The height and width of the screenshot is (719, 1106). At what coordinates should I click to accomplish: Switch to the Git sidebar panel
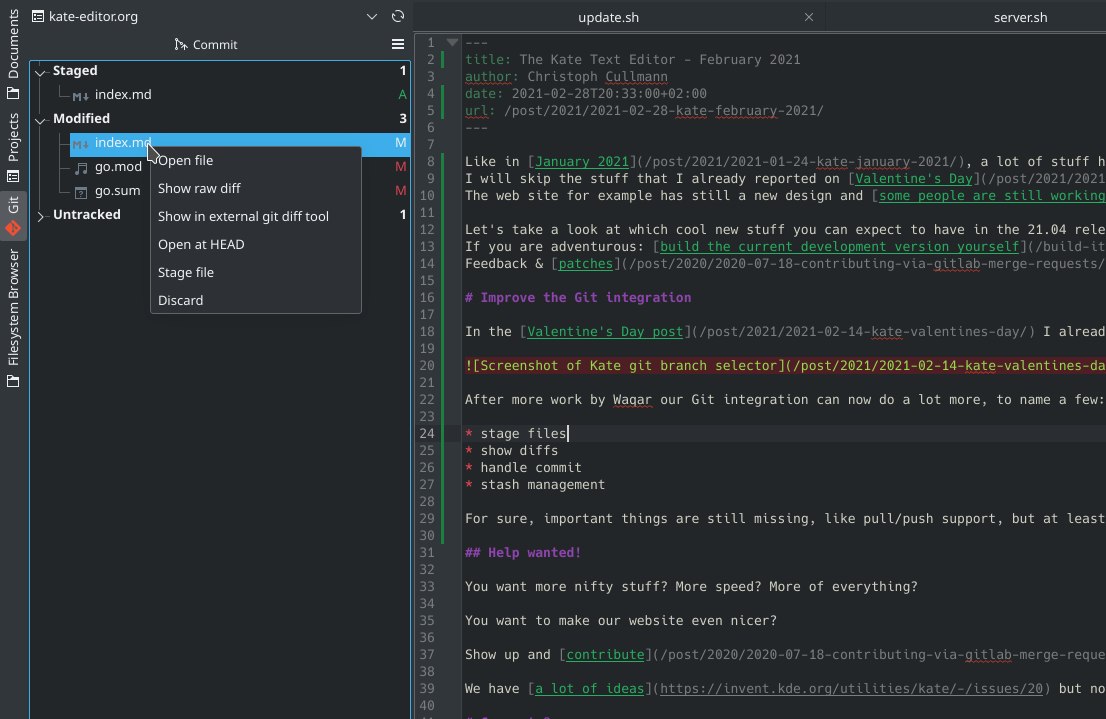click(13, 216)
